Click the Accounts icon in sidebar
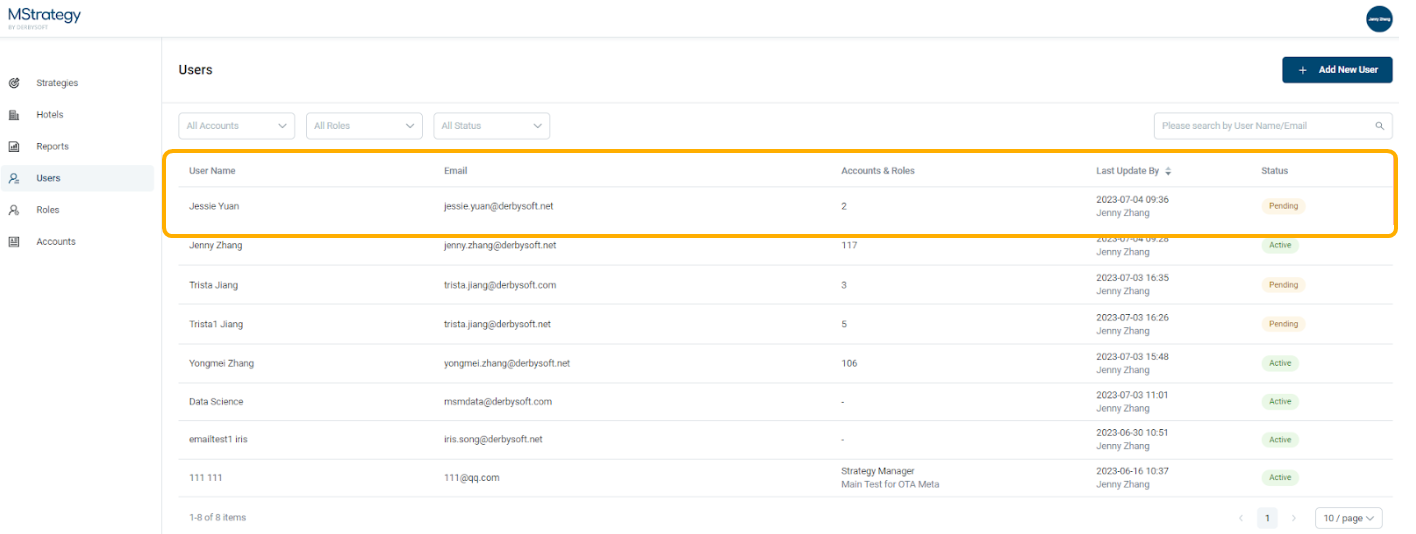 14,242
